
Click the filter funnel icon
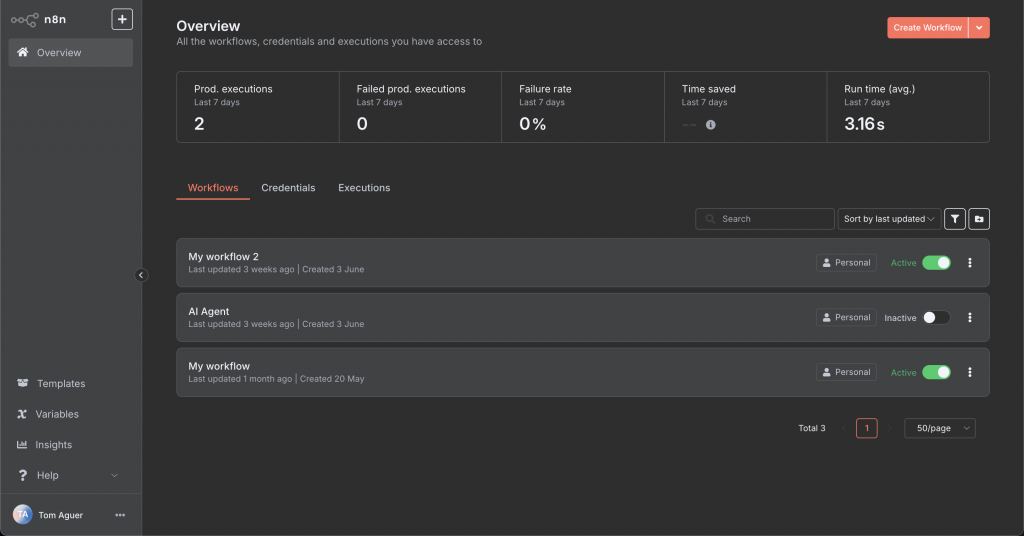[x=955, y=219]
